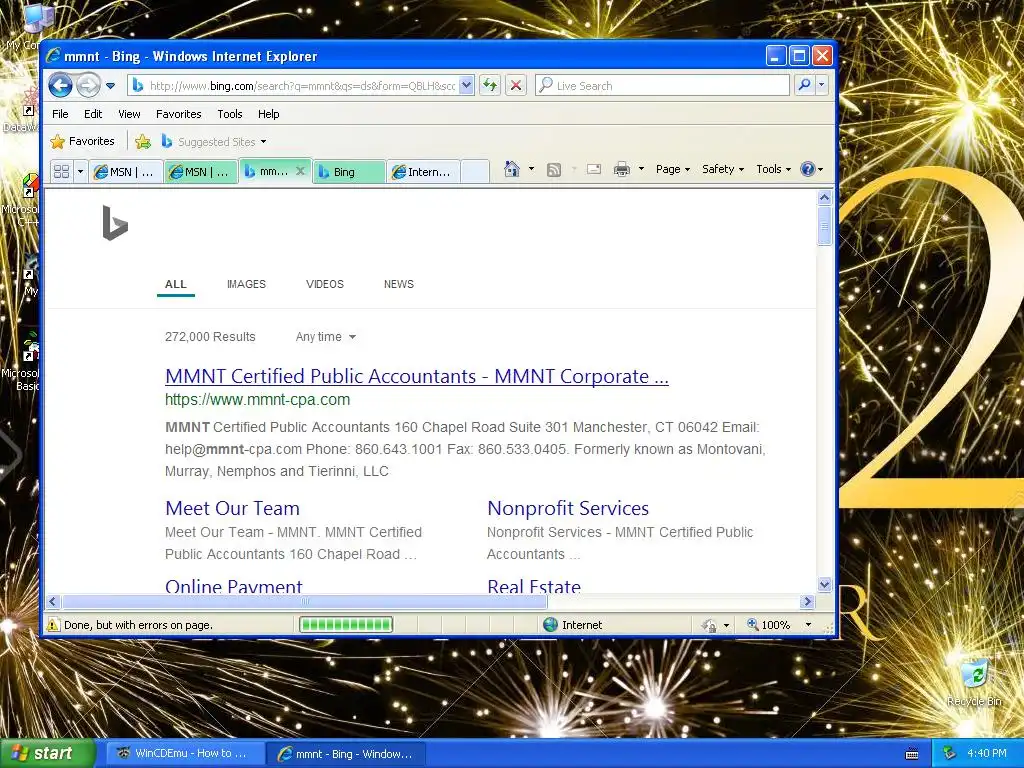Click the Live Search magnifier button
The width and height of the screenshot is (1024, 768).
point(805,86)
